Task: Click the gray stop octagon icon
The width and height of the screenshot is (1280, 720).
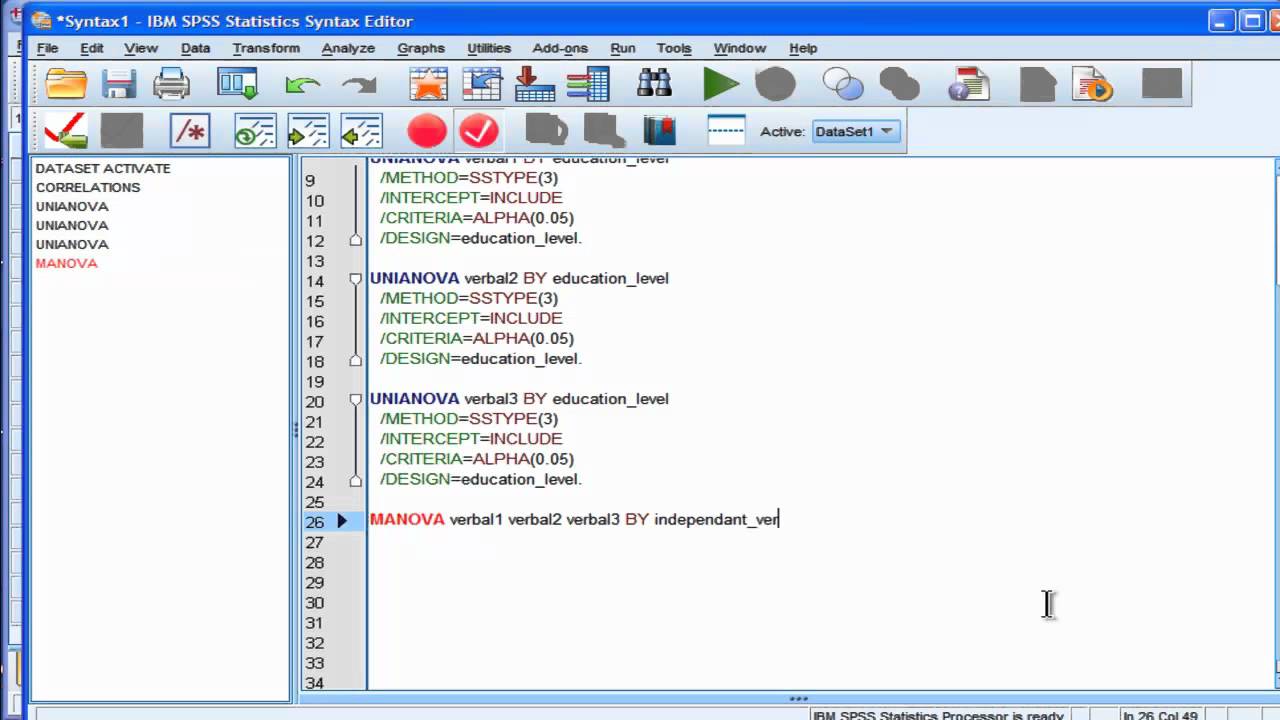Action: pos(775,84)
